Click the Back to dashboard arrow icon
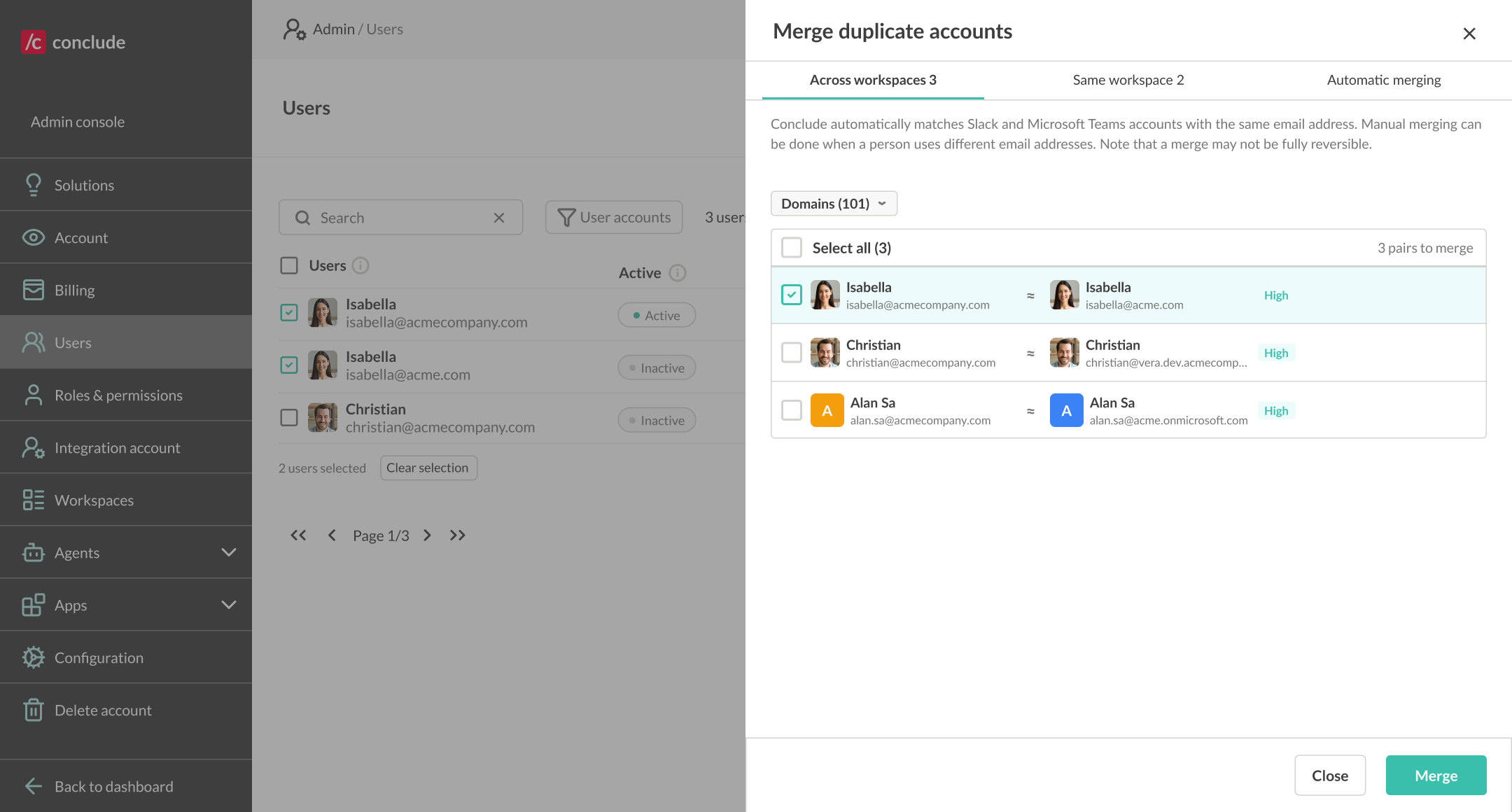 click(x=33, y=786)
